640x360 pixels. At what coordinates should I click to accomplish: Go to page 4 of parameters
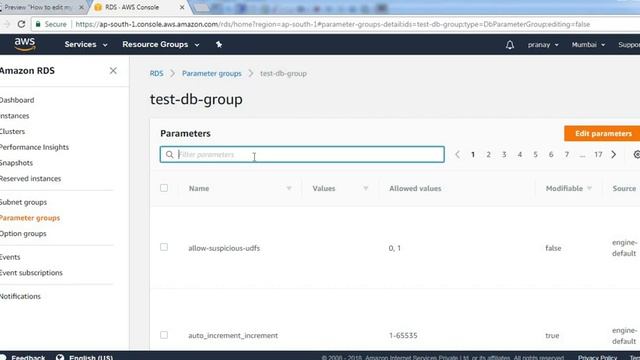(520, 155)
